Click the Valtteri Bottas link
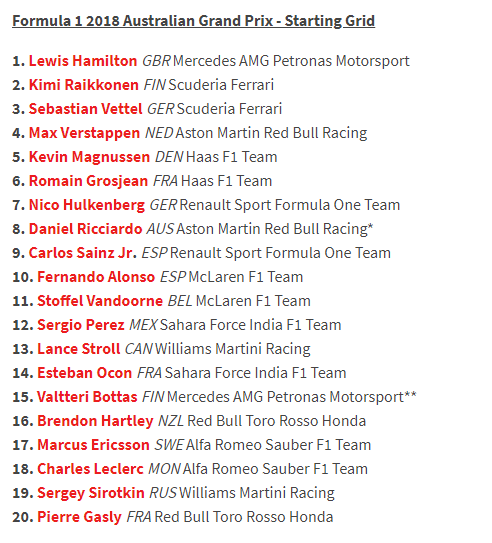492x543 pixels. (x=87, y=397)
